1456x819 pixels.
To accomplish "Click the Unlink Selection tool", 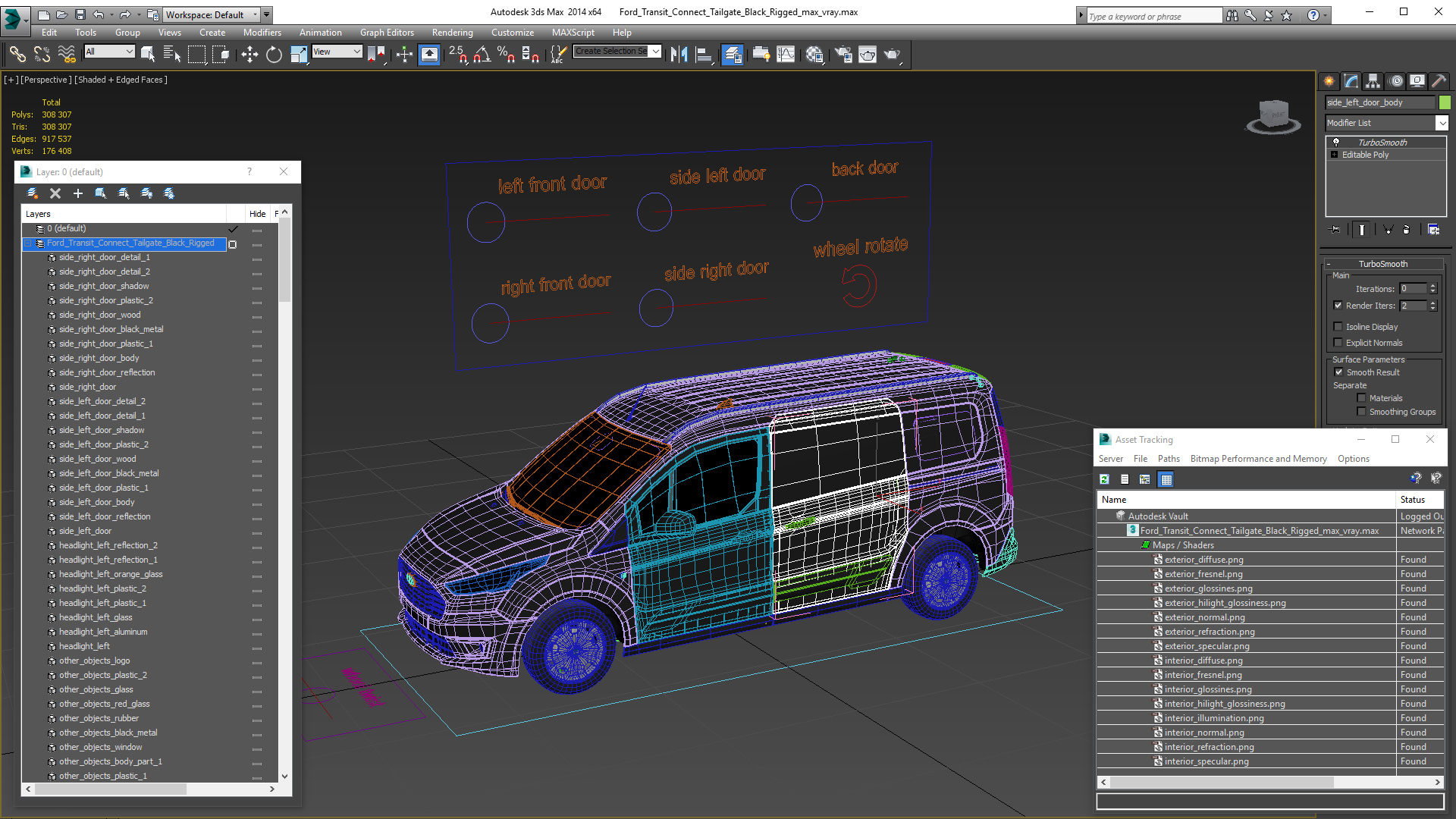I will 42,54.
